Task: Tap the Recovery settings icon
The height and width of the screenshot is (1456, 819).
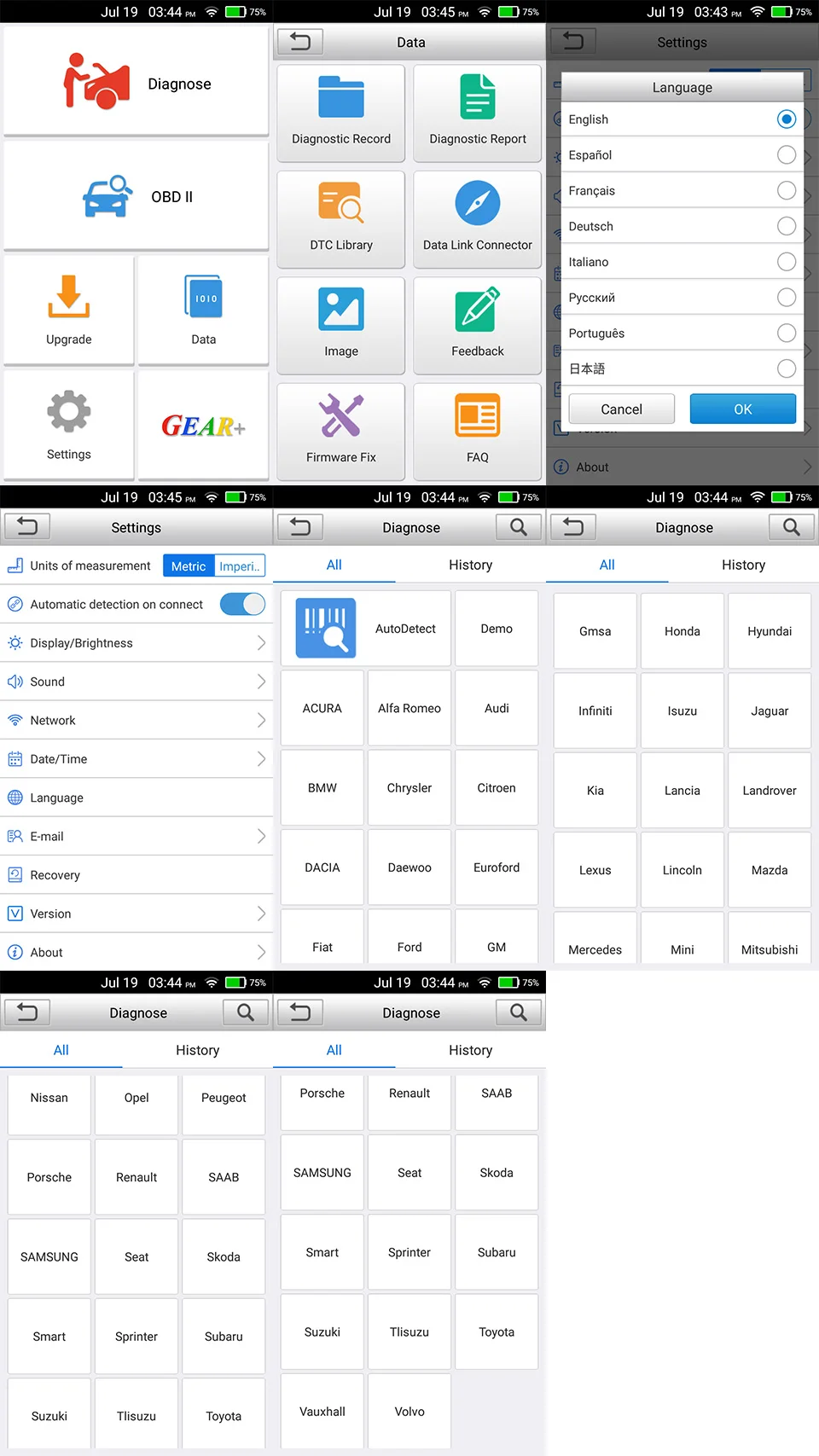Action: pos(15,874)
